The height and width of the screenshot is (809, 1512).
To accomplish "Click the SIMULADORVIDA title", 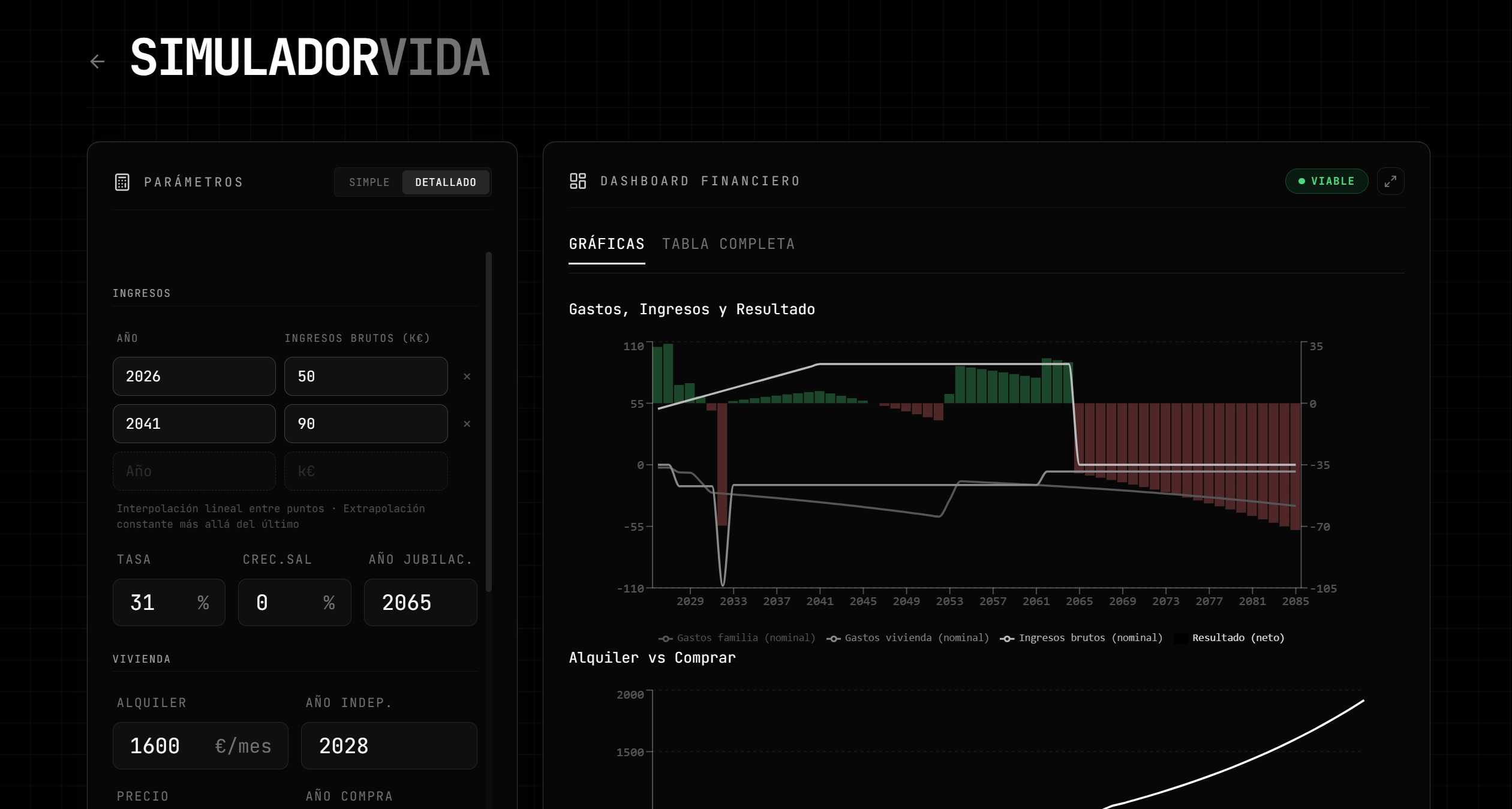I will [x=309, y=58].
